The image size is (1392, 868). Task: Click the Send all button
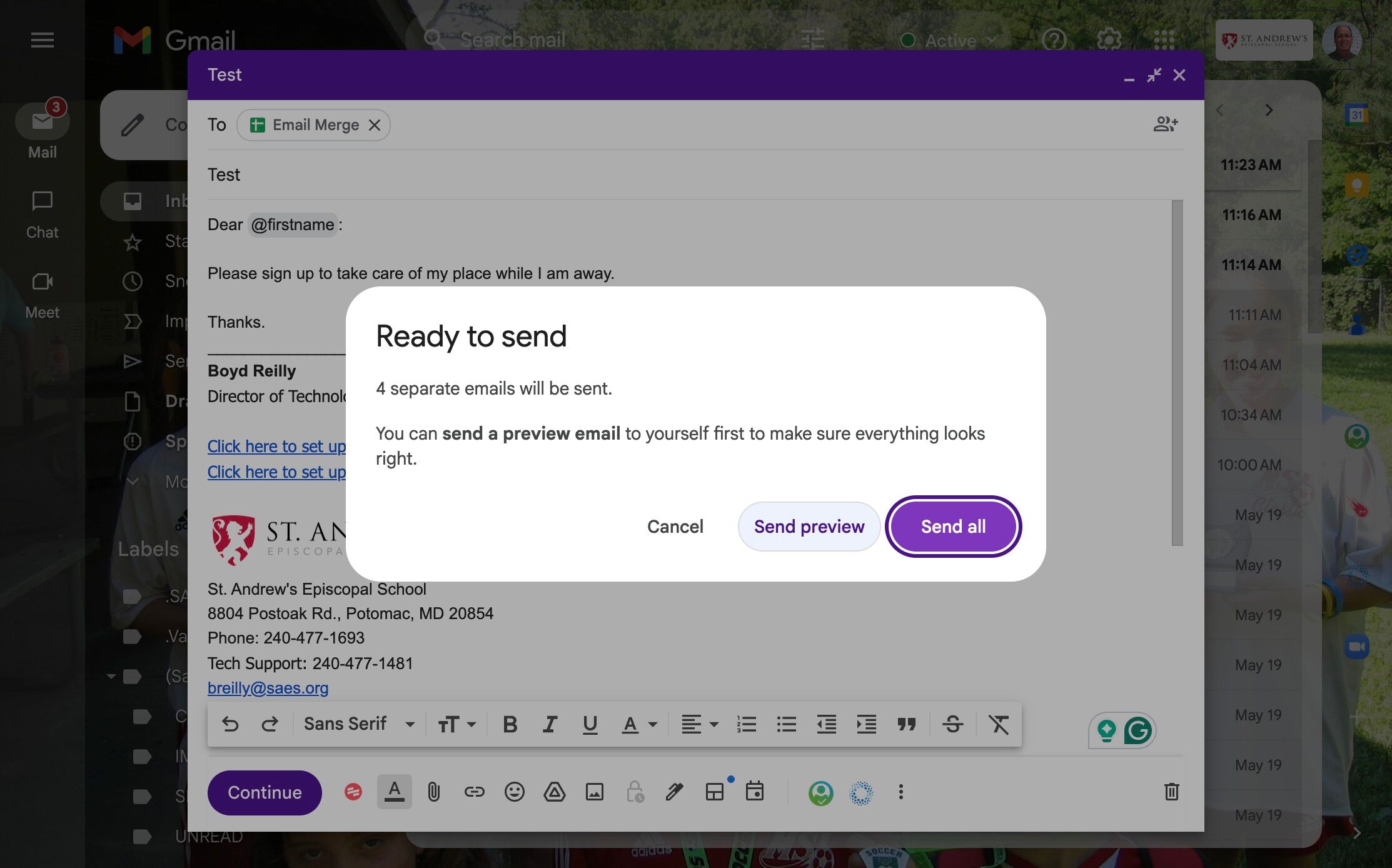(953, 527)
